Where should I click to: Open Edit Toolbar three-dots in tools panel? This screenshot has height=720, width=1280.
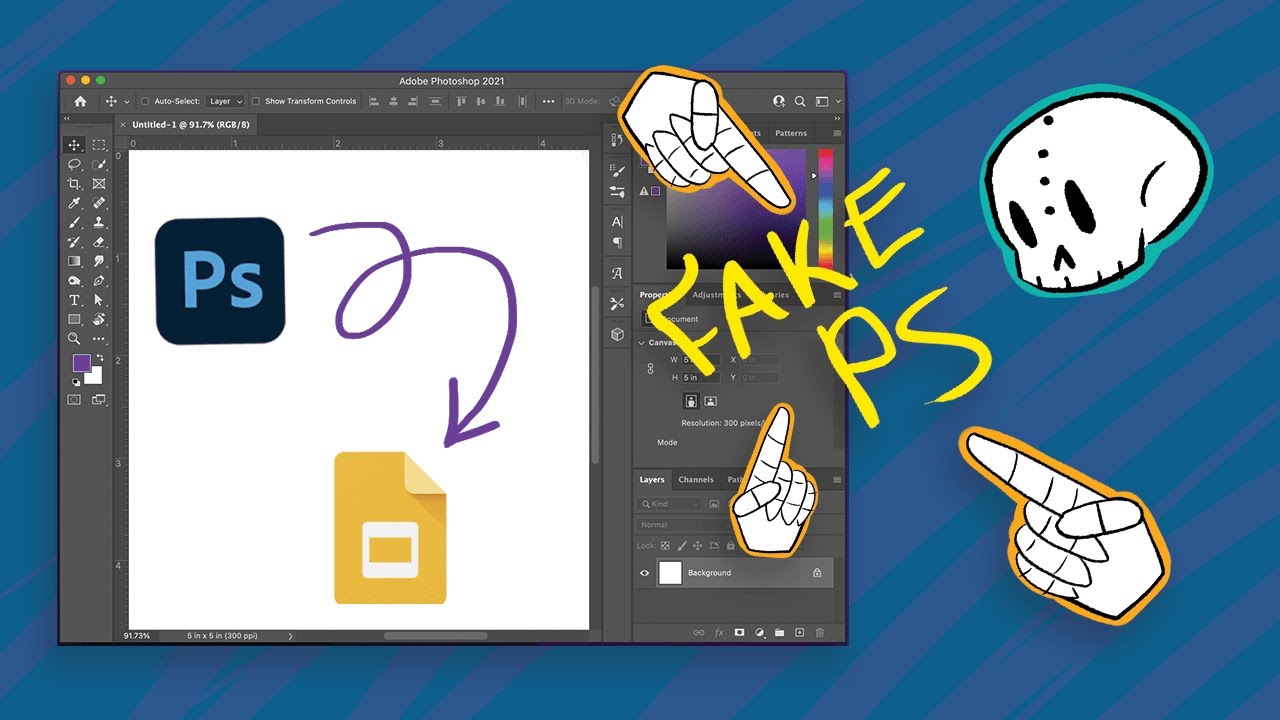tap(99, 339)
